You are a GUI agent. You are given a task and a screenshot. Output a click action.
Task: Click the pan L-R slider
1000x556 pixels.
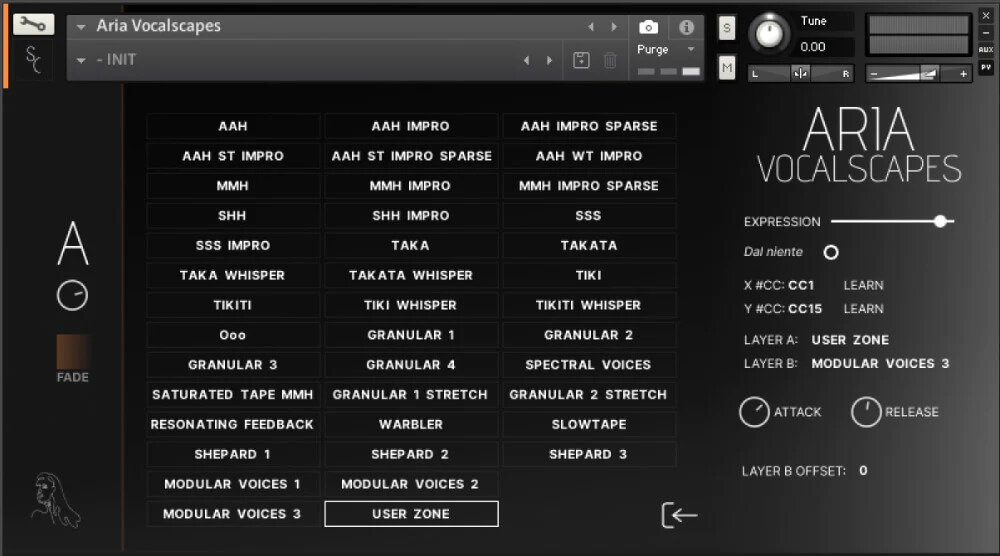[800, 73]
